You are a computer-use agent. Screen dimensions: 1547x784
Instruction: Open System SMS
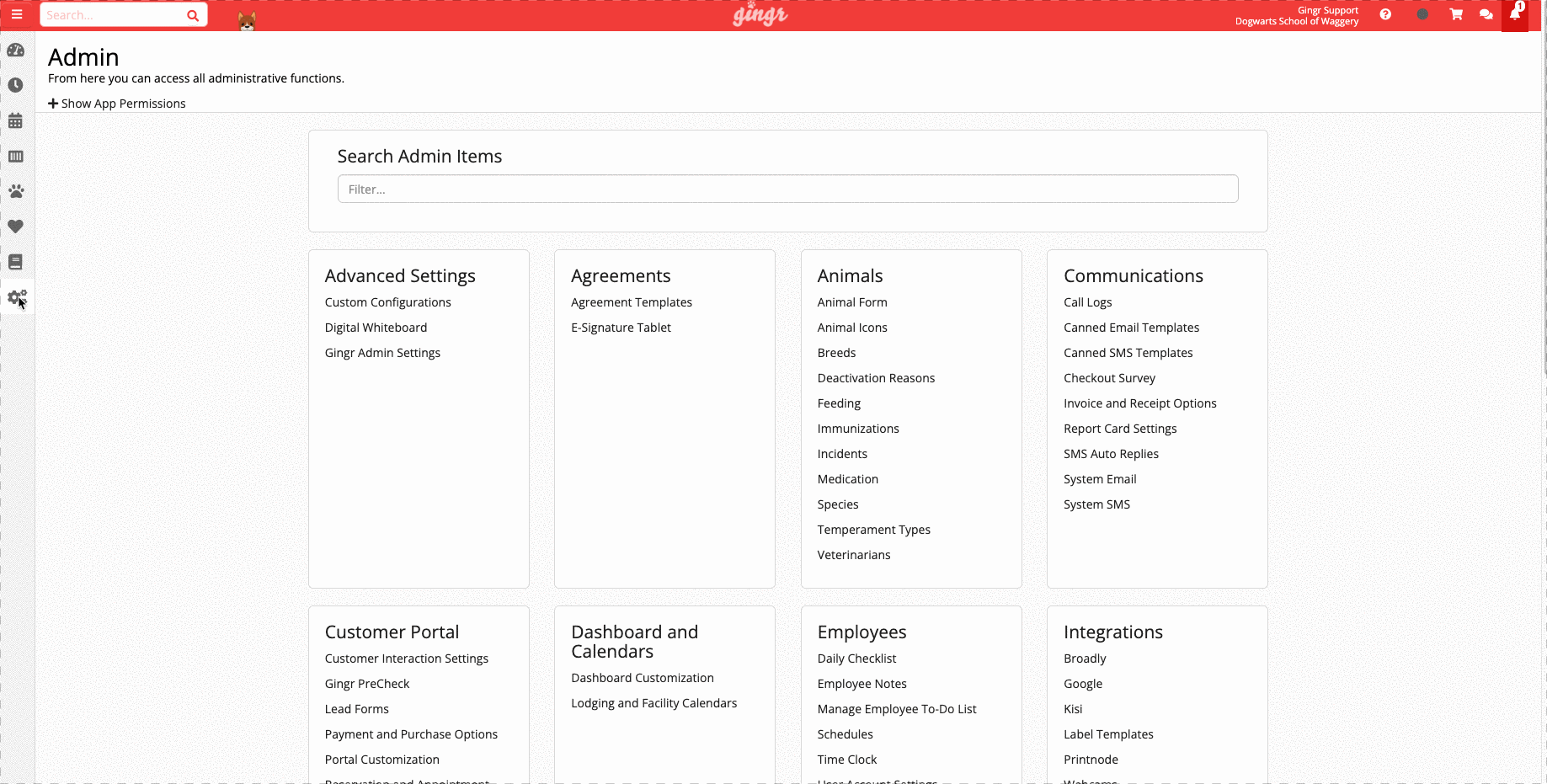tap(1097, 504)
